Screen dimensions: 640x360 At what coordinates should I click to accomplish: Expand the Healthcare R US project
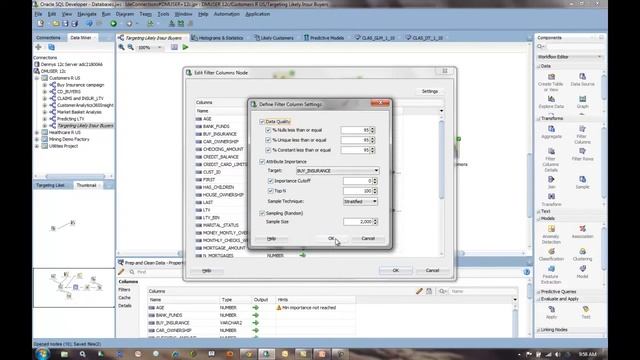click(37, 133)
